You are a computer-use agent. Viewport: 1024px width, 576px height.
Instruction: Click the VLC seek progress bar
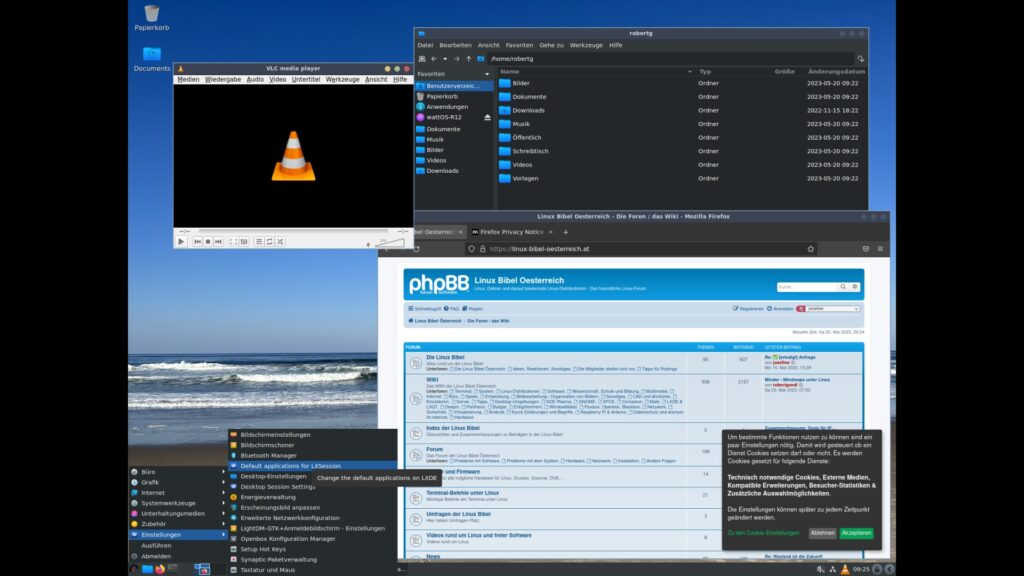(293, 231)
